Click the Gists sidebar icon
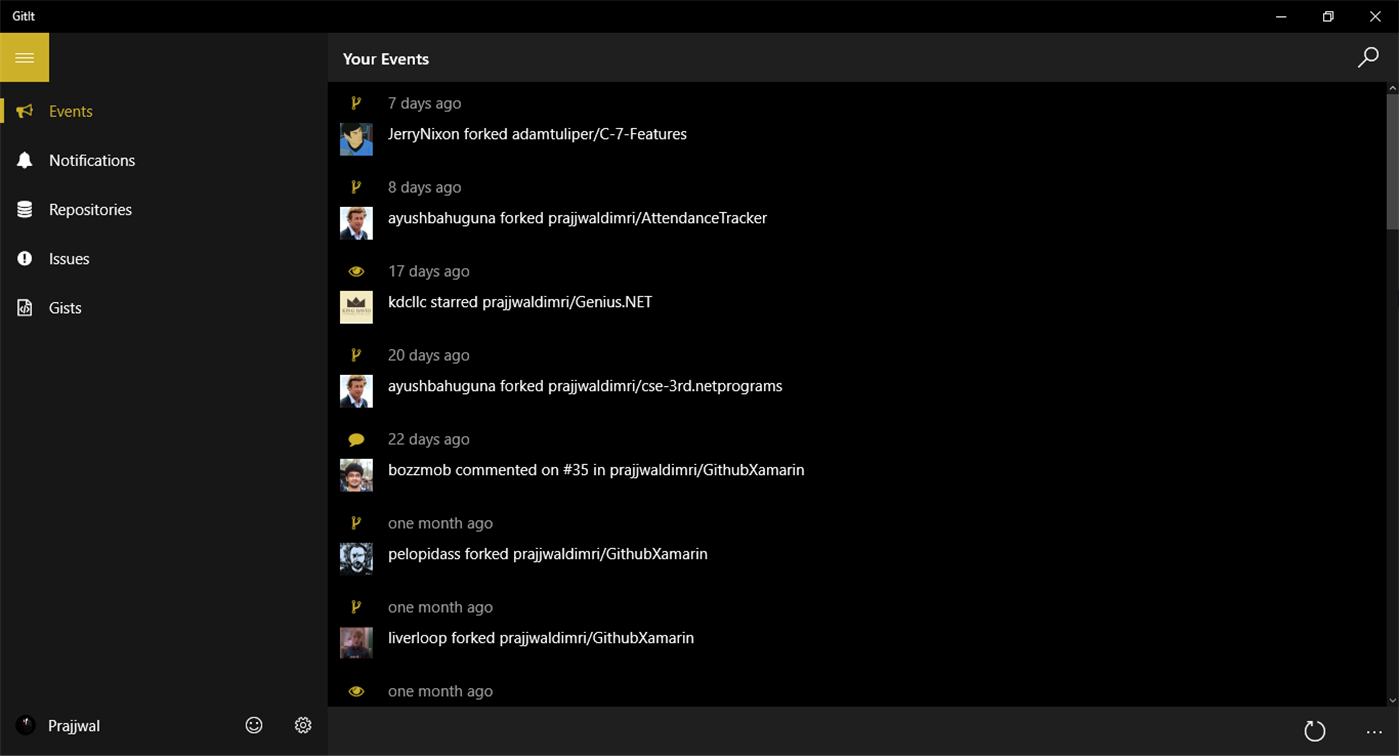 click(24, 307)
